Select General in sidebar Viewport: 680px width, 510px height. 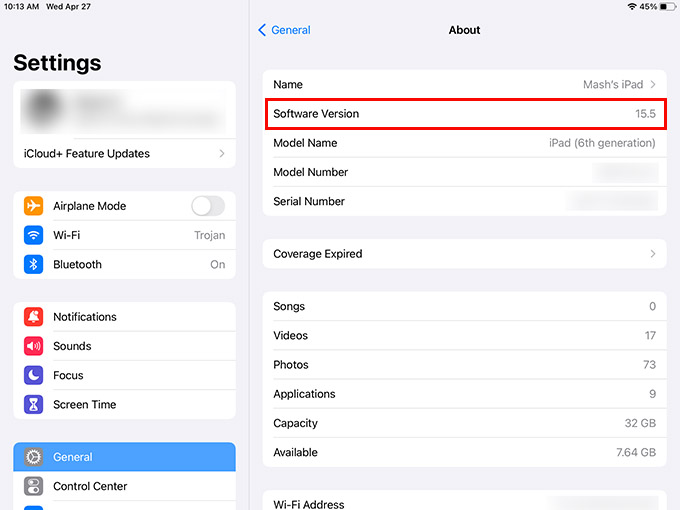(124, 457)
